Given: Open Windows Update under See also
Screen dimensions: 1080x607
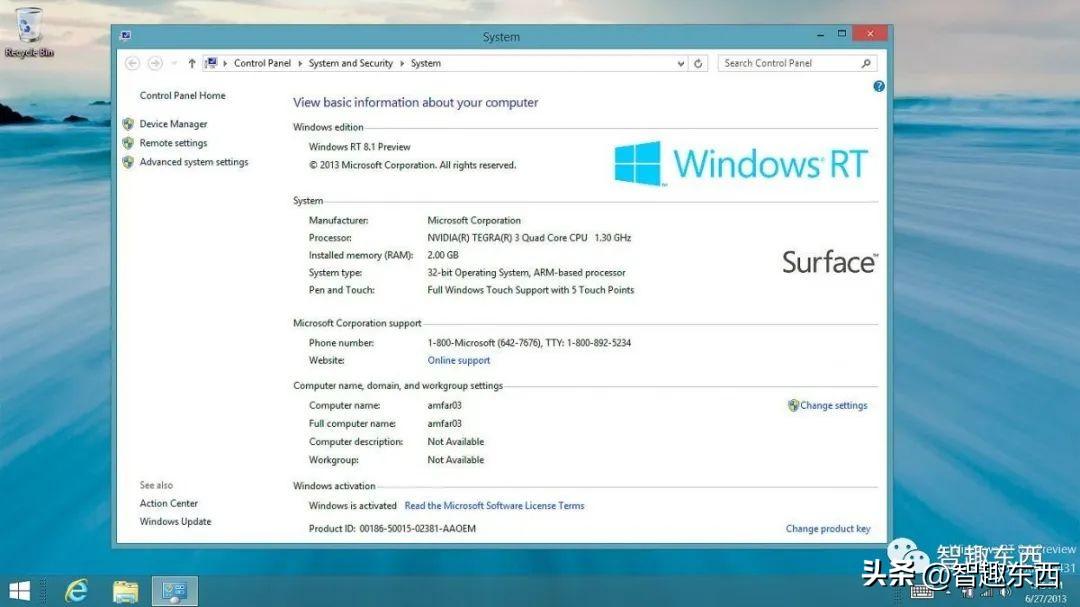Looking at the screenshot, I should coord(176,522).
